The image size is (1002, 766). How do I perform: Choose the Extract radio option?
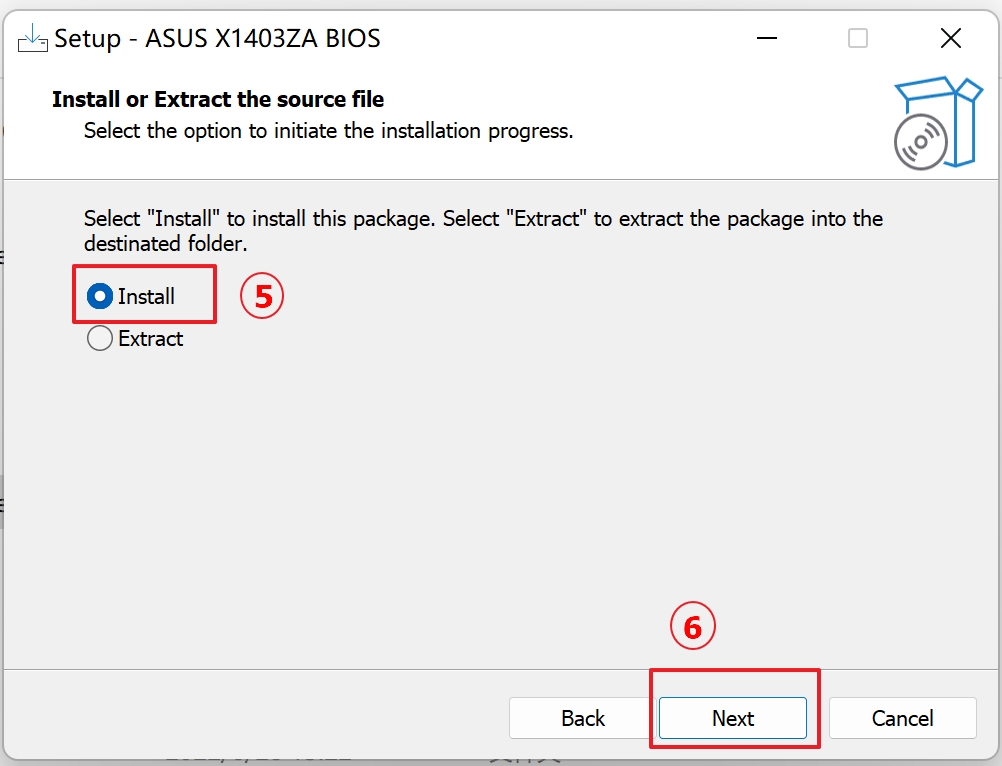[100, 339]
